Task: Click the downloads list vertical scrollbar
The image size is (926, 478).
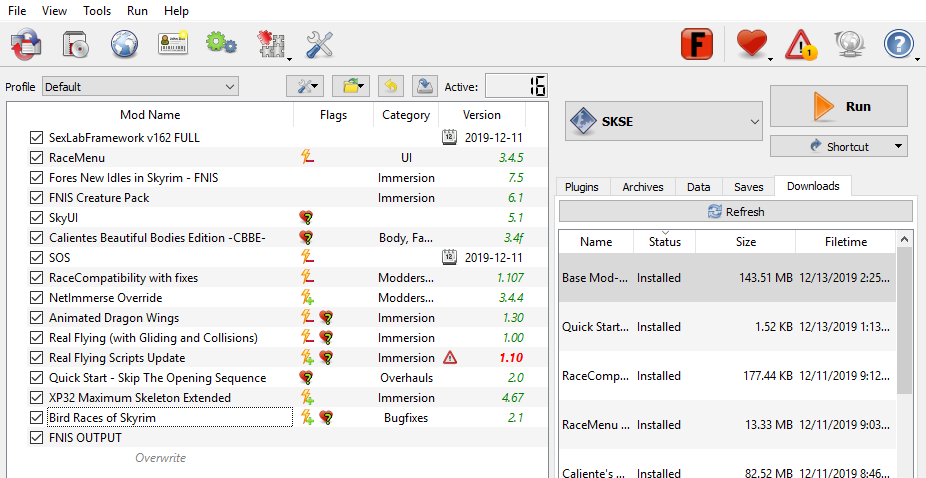Action: coord(904,319)
